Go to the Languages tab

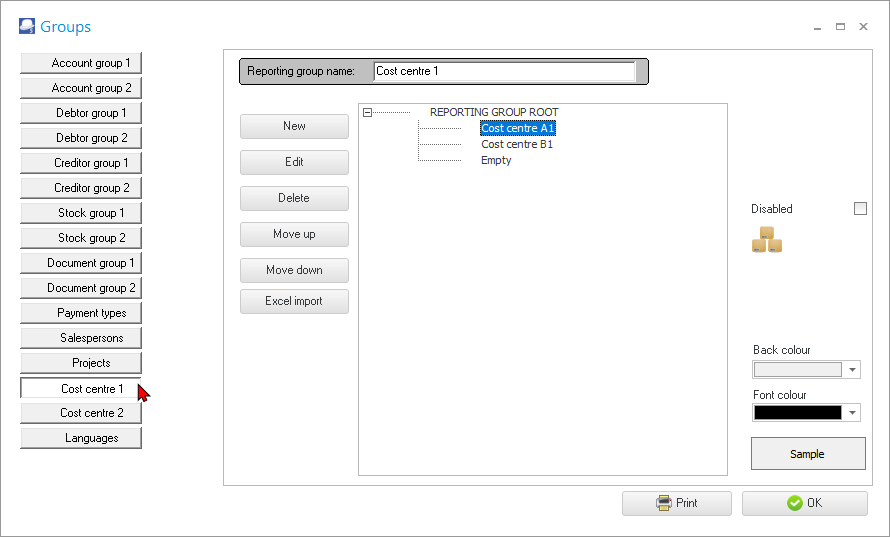tap(81, 438)
